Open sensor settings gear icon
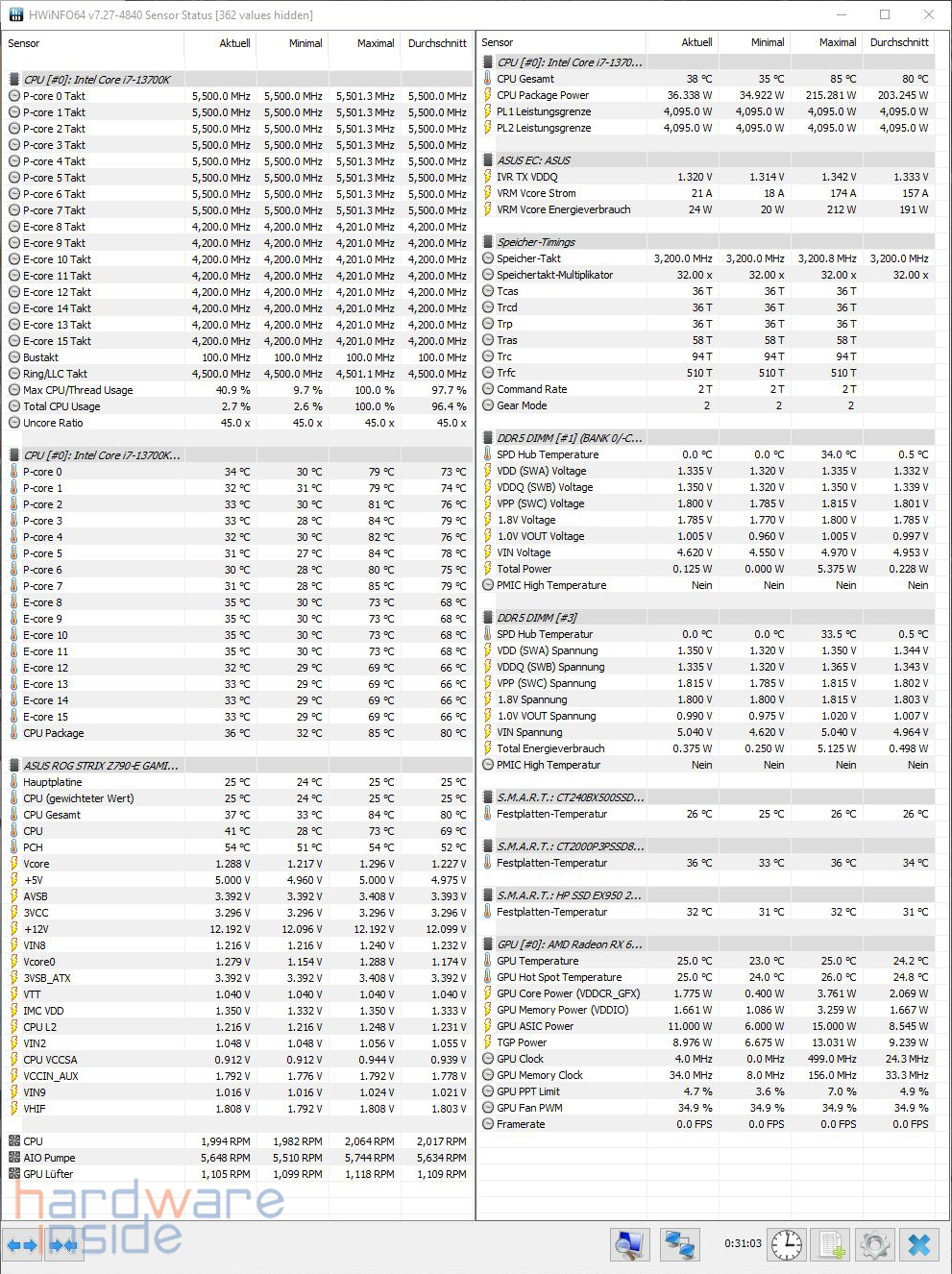The width and height of the screenshot is (952, 1274). click(875, 1245)
